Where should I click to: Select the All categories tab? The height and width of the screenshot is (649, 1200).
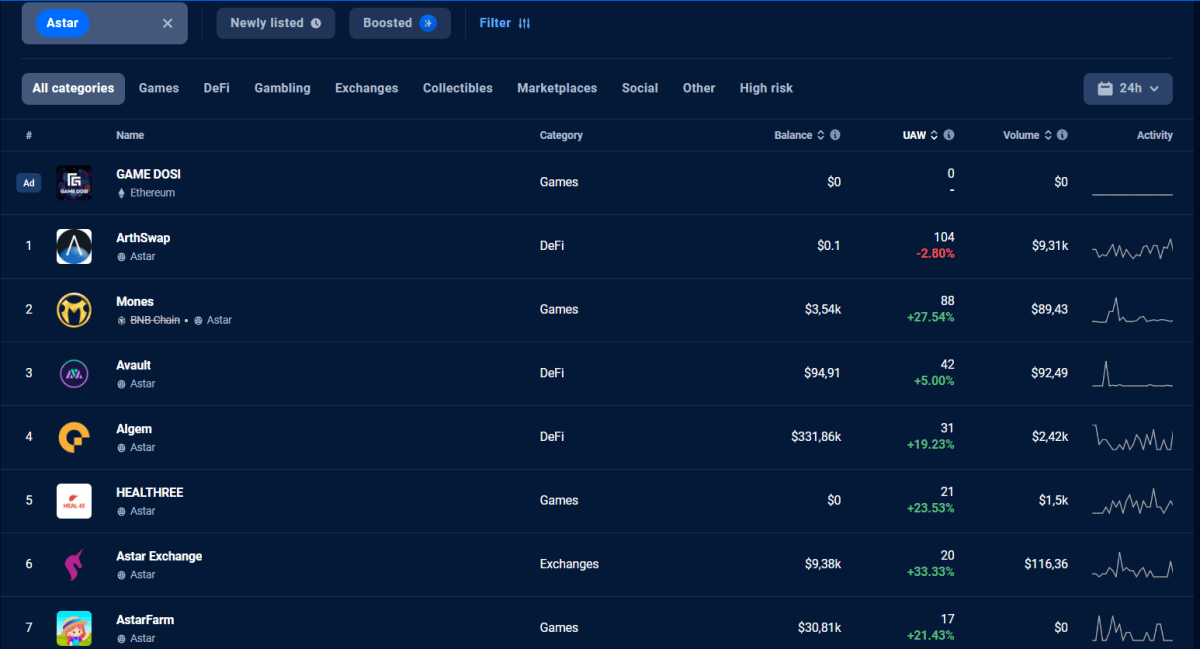(x=73, y=88)
